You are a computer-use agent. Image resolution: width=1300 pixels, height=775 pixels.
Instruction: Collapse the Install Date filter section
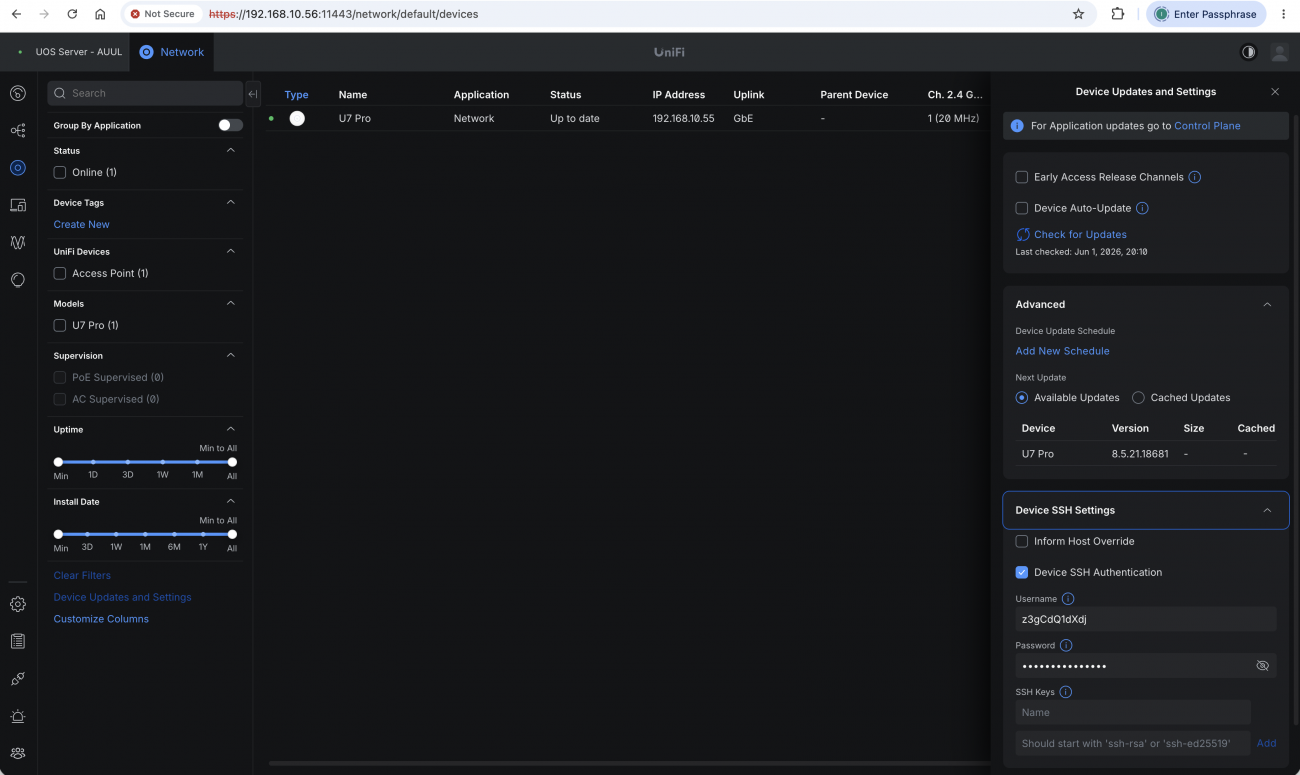pos(231,501)
